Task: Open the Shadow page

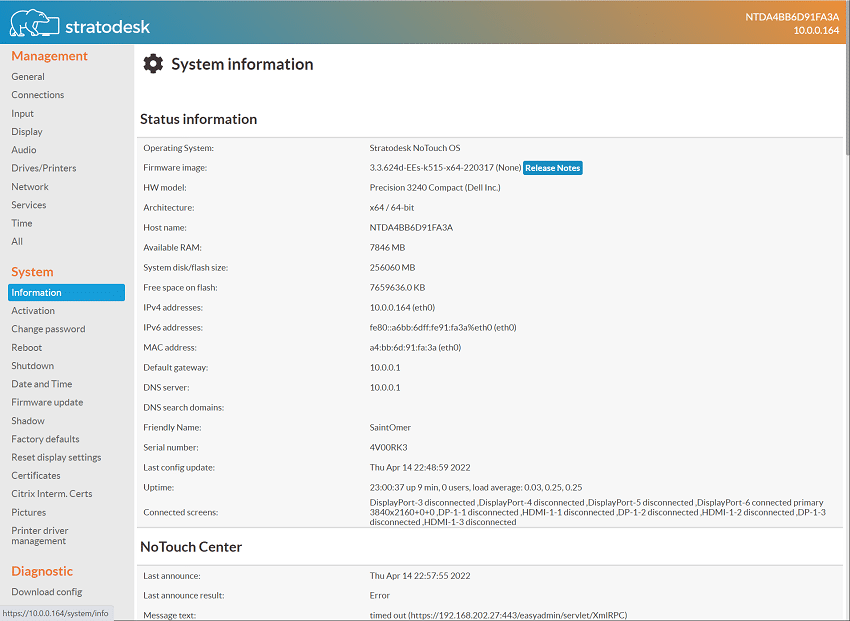Action: [28, 421]
